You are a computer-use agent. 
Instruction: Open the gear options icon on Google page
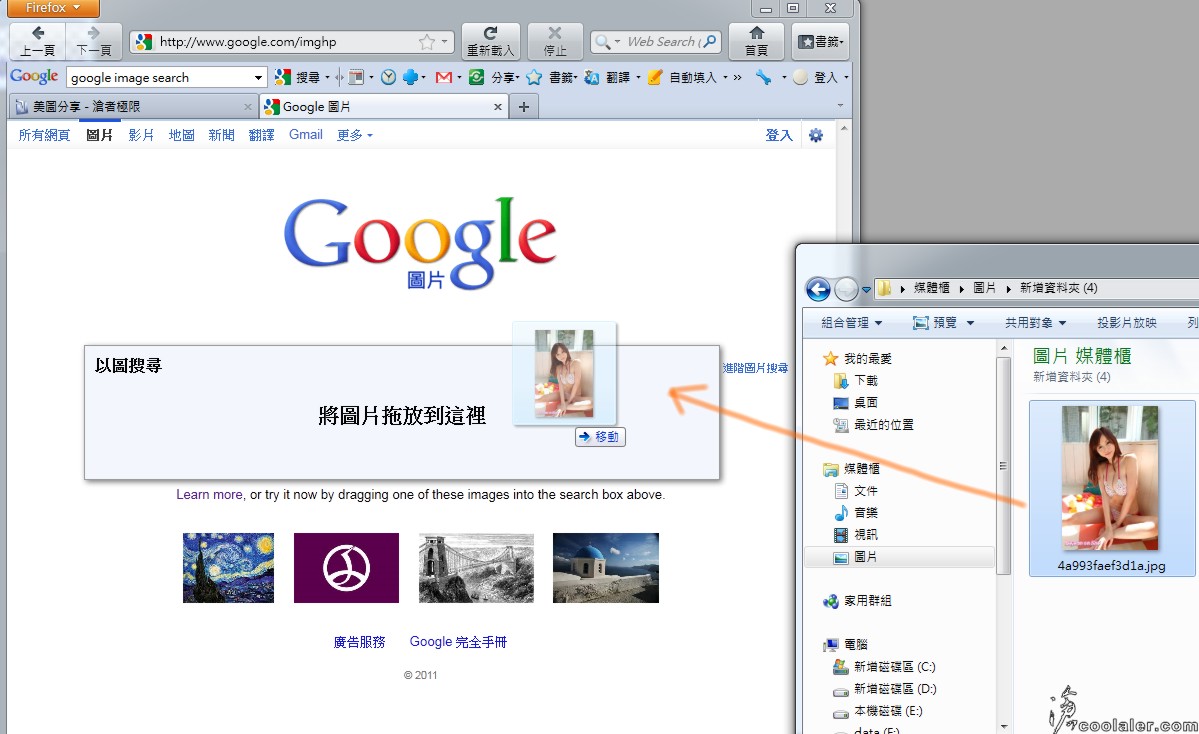(816, 135)
